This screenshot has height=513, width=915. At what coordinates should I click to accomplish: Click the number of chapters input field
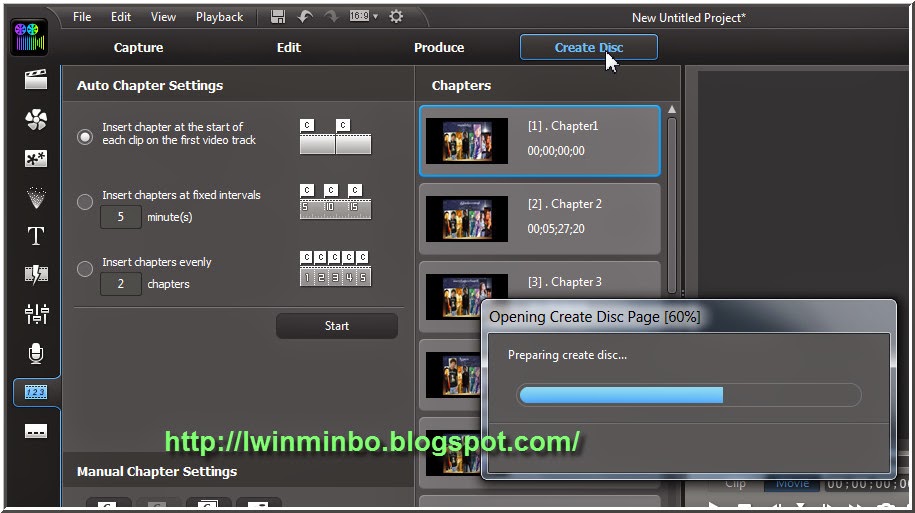[121, 284]
